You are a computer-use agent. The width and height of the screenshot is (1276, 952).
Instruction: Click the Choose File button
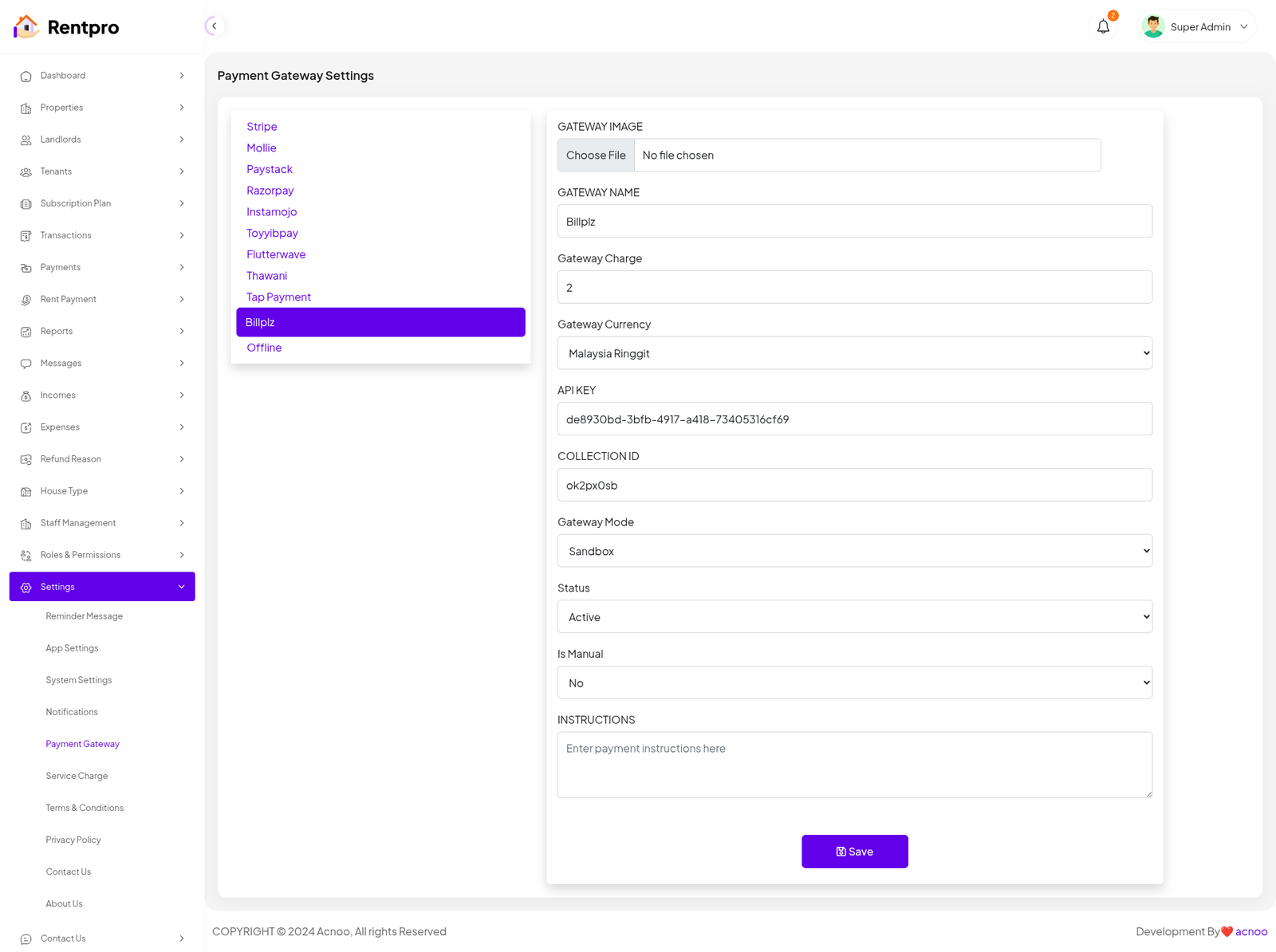coord(596,155)
